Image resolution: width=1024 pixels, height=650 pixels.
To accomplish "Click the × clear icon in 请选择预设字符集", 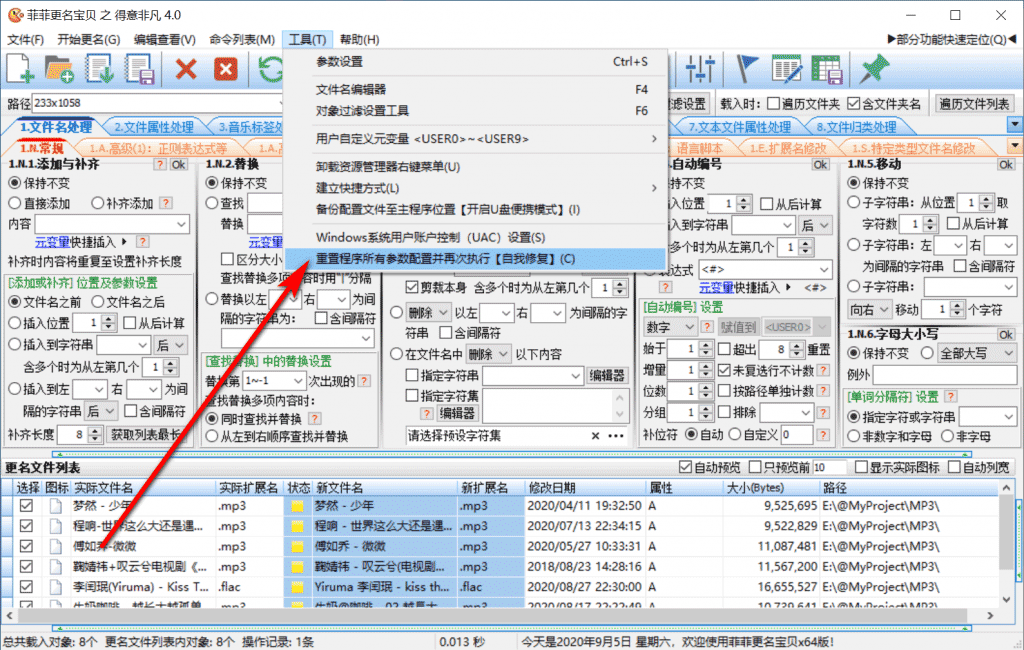I will 595,436.
